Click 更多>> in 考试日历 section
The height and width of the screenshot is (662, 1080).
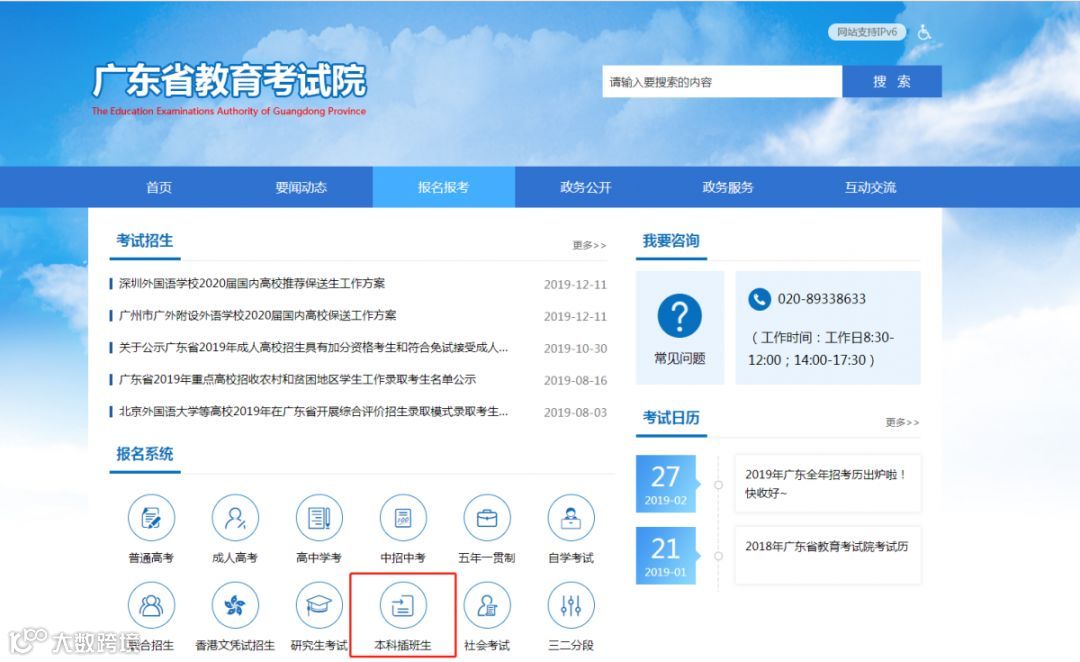(x=902, y=422)
